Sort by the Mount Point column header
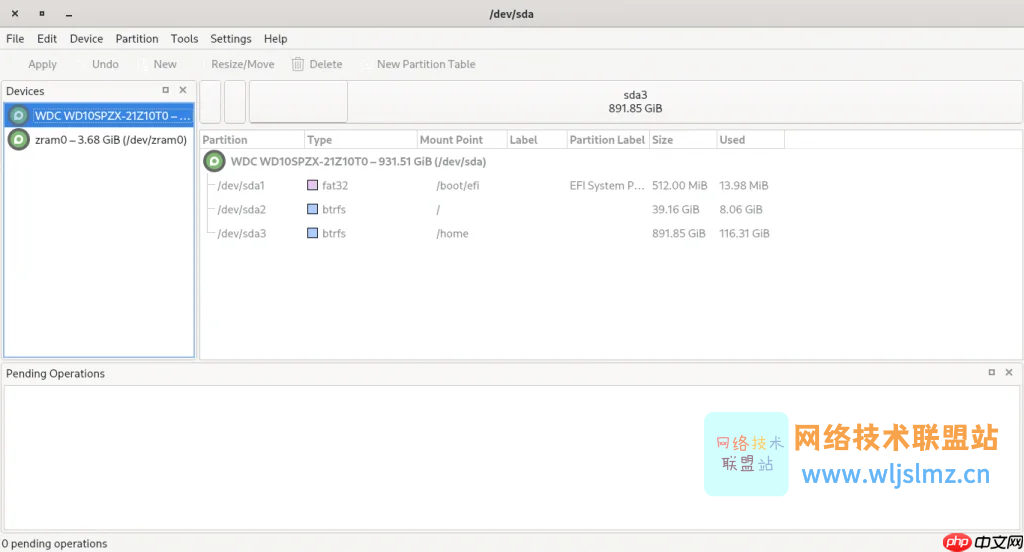Viewport: 1024px width, 552px height. pyautogui.click(x=462, y=140)
